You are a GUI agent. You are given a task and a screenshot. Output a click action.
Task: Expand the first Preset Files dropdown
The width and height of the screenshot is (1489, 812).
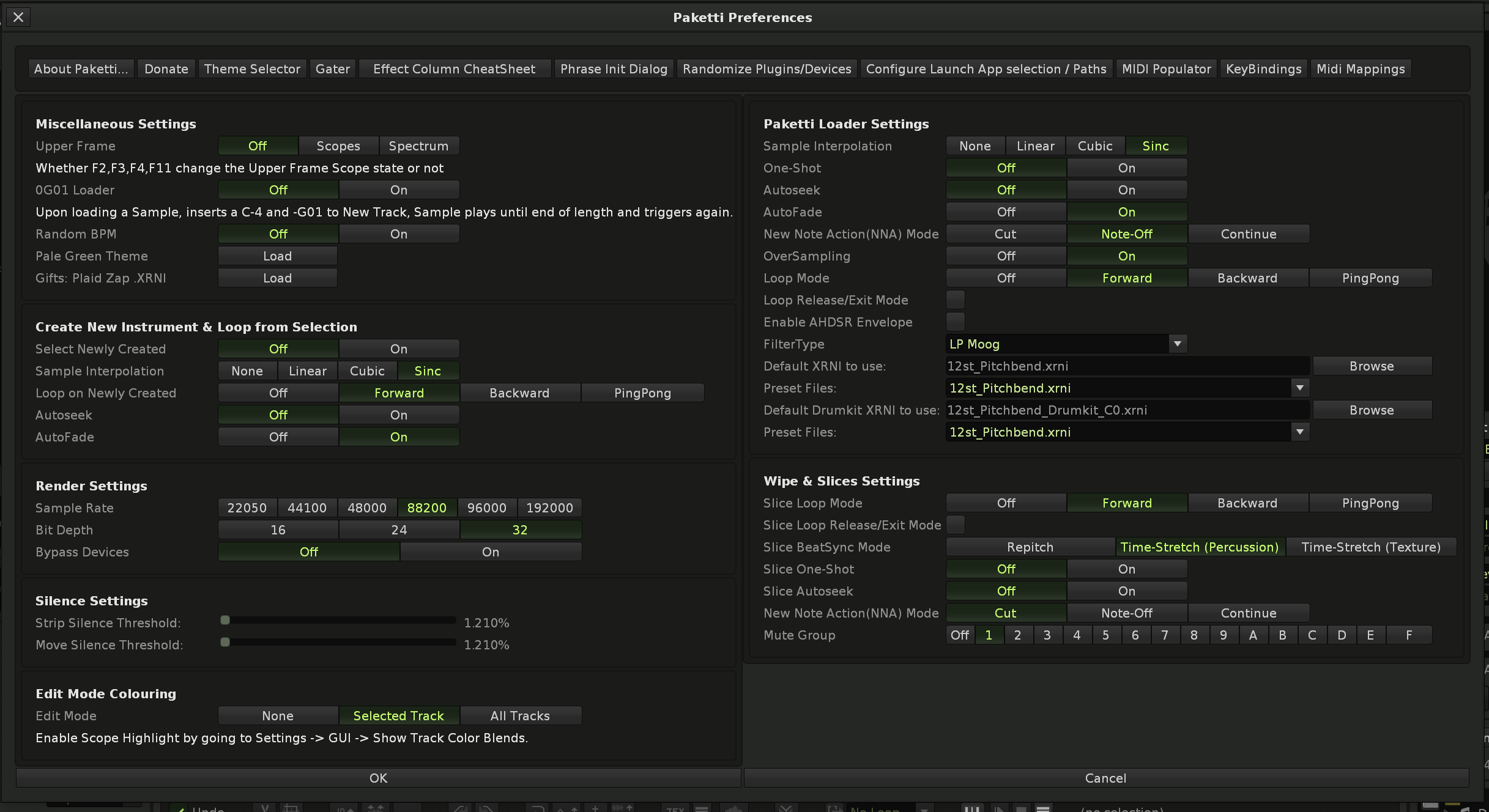(x=1299, y=388)
